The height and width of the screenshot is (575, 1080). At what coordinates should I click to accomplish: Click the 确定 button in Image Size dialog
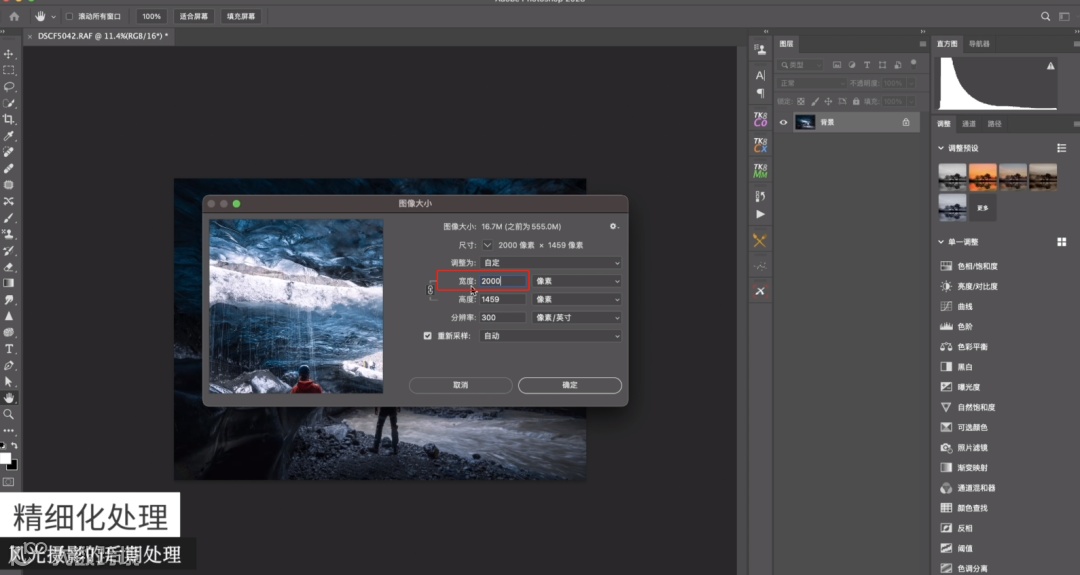[570, 386]
